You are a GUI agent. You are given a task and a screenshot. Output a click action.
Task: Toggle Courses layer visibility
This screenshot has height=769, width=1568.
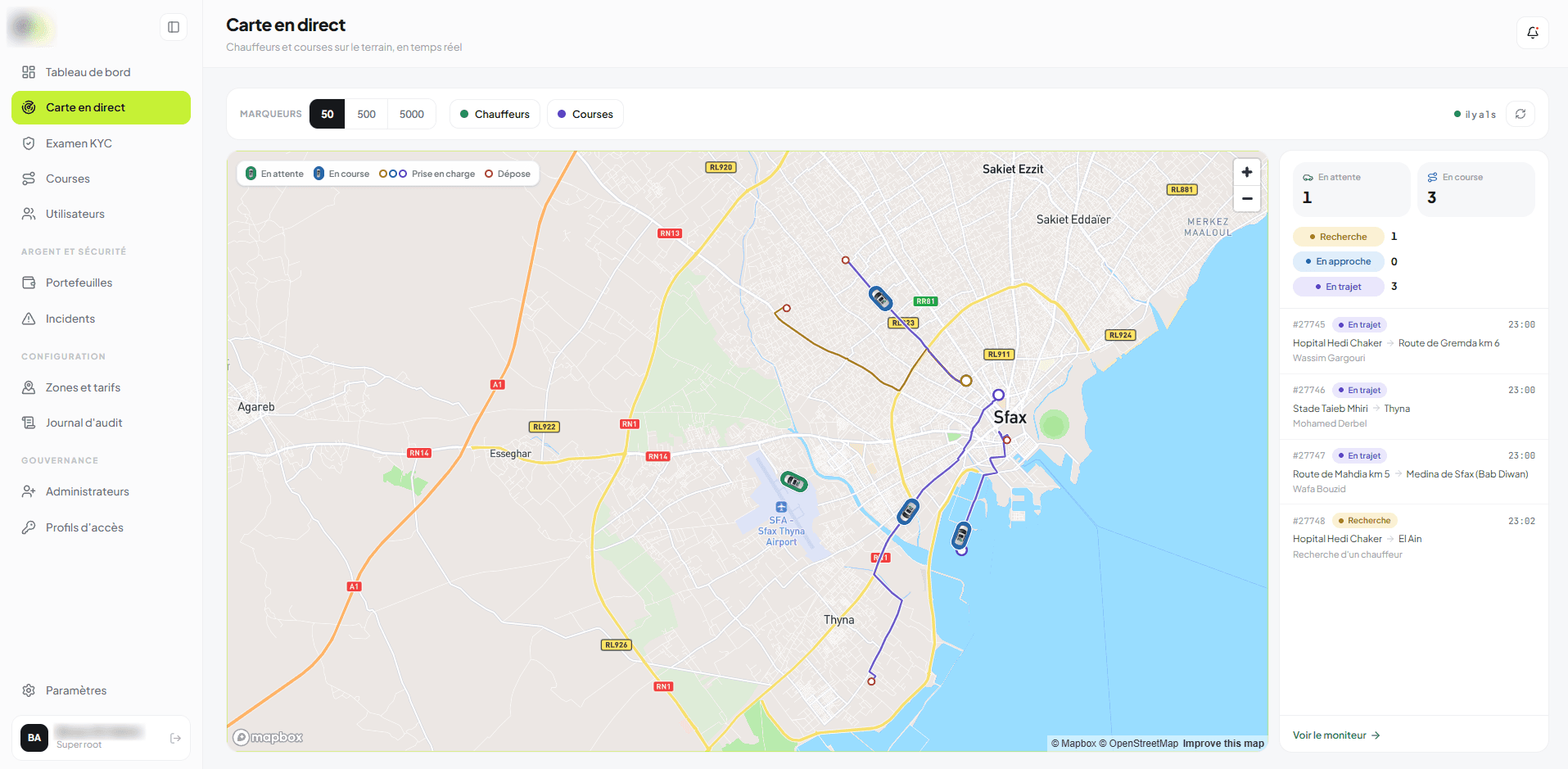tap(585, 114)
